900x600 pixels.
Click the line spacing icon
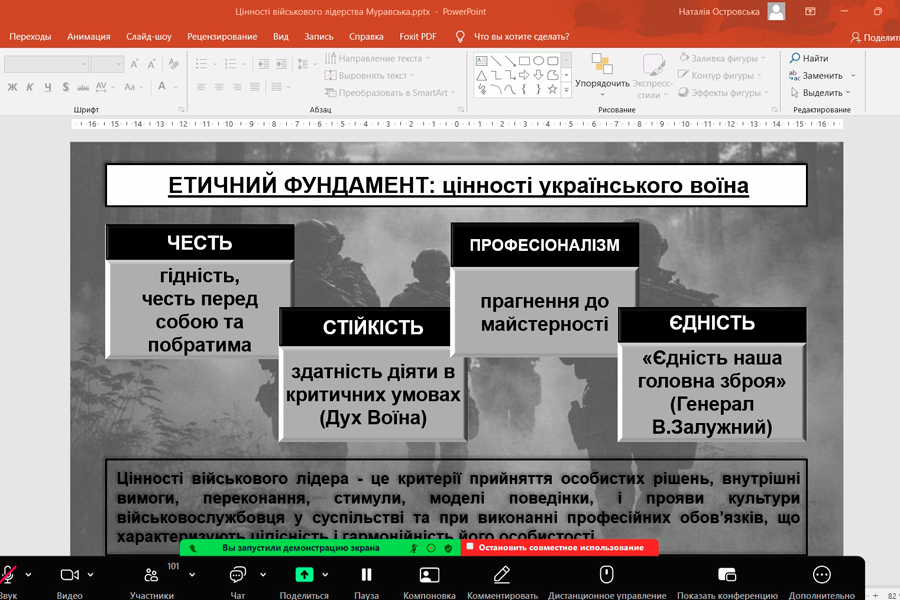tap(302, 64)
